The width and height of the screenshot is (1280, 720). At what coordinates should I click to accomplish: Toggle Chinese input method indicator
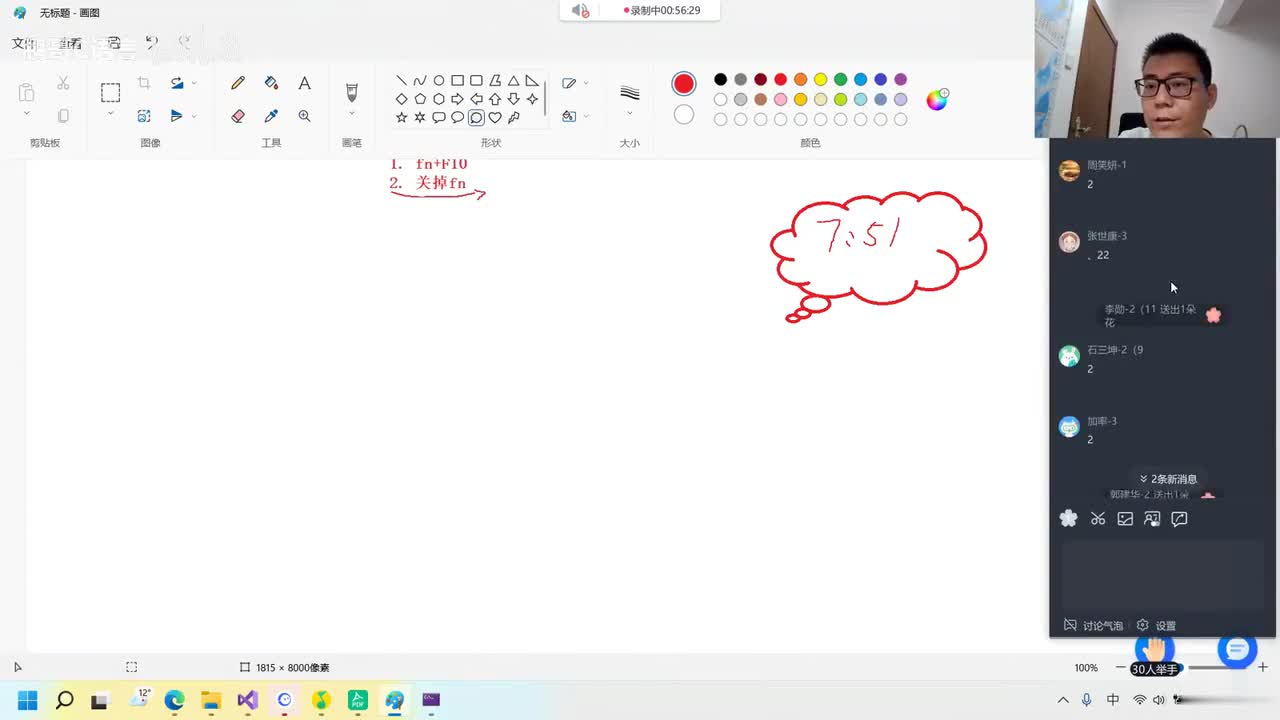[1113, 700]
